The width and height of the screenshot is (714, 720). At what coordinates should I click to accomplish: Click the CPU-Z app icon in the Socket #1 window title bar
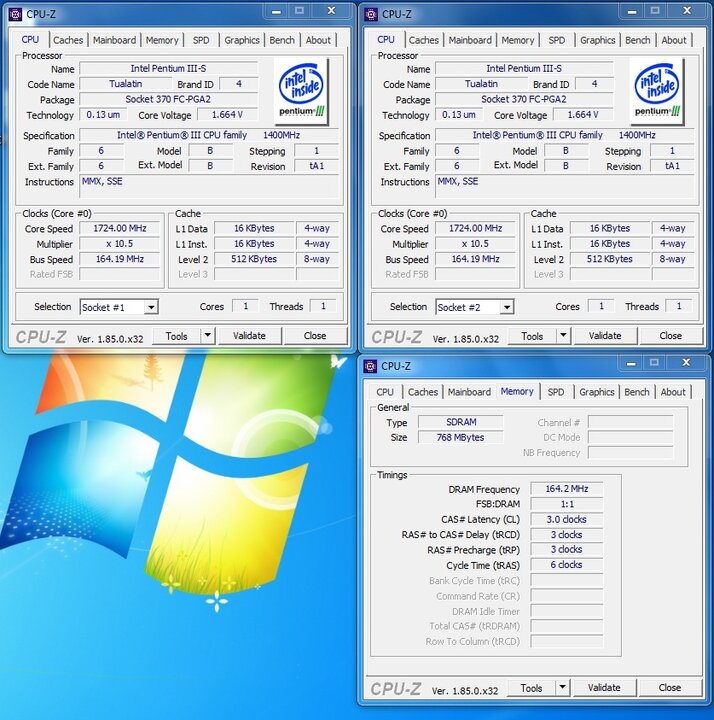click(x=15, y=14)
